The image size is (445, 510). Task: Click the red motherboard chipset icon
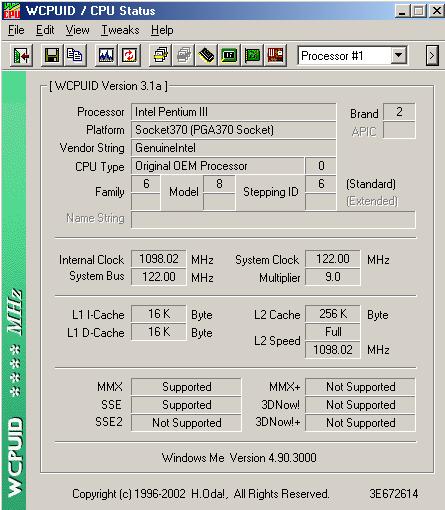(x=275, y=55)
